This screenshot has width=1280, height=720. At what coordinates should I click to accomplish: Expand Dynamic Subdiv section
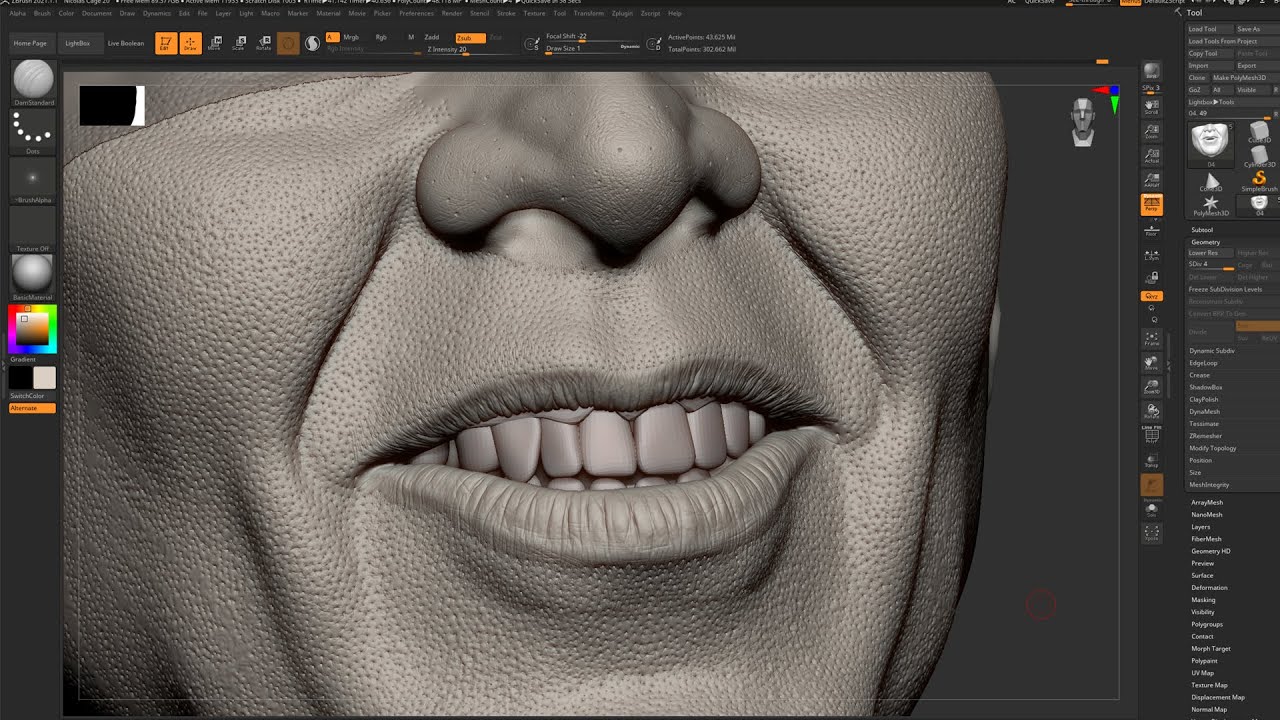(x=1212, y=351)
